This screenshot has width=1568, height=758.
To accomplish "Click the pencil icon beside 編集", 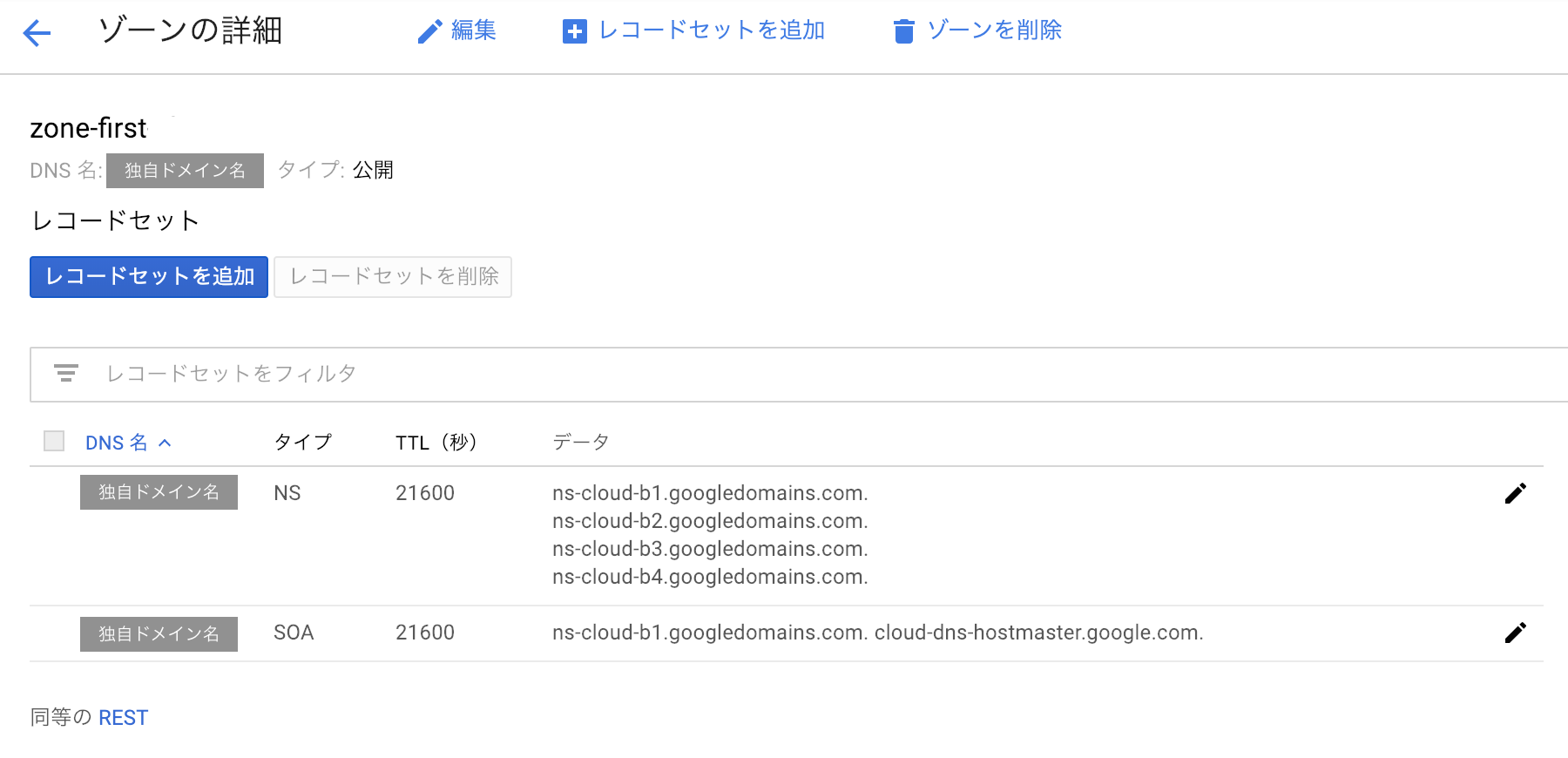I will click(430, 31).
